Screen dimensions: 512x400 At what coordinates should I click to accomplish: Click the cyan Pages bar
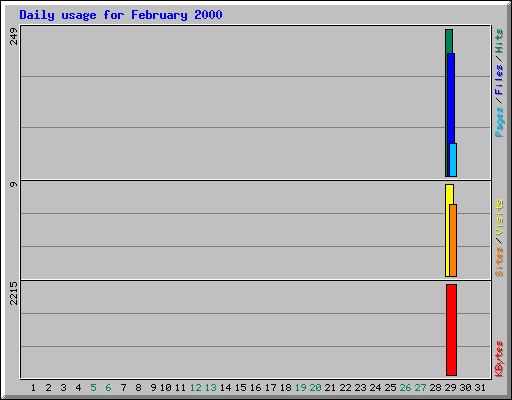coord(453,160)
